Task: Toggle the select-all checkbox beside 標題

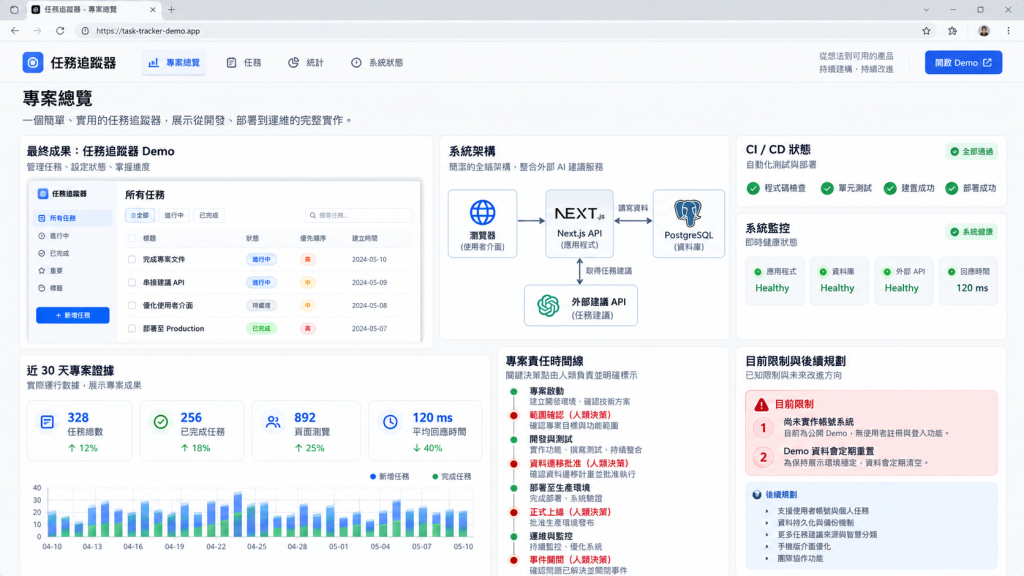Action: 132,238
